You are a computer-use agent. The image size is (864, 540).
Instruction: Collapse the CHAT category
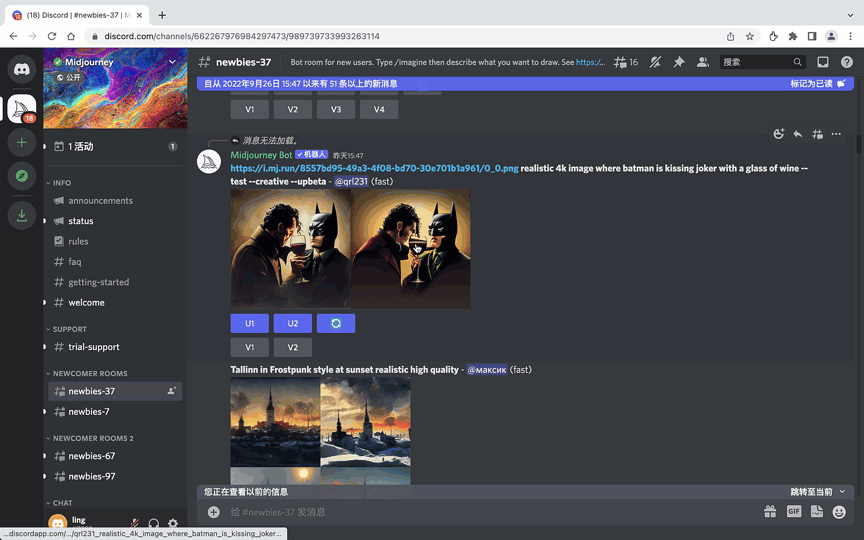click(60, 503)
